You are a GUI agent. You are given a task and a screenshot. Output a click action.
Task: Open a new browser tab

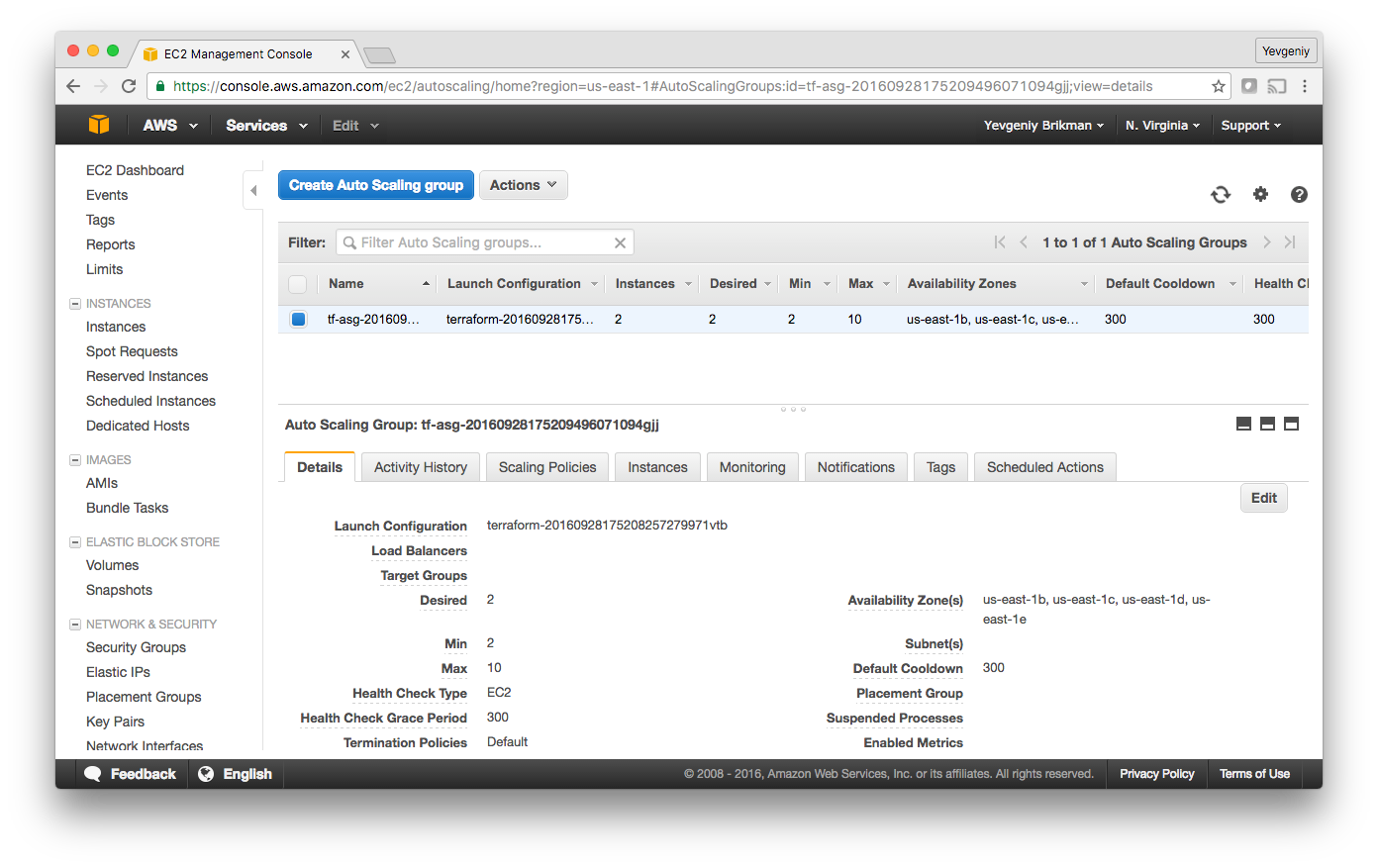[x=379, y=54]
